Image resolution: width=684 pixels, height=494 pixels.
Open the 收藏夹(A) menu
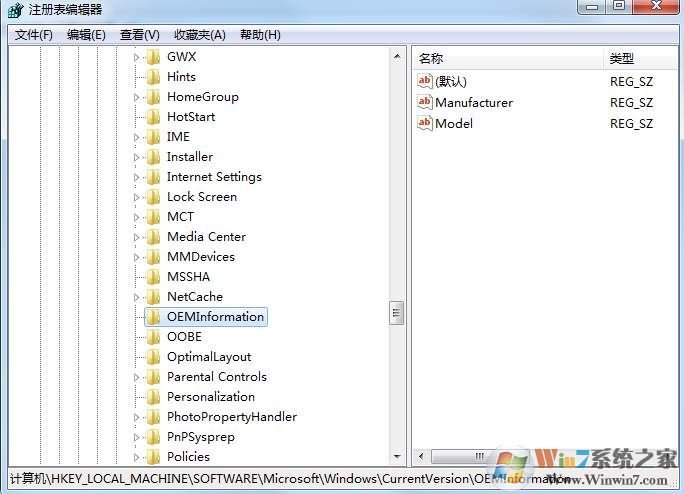point(200,35)
